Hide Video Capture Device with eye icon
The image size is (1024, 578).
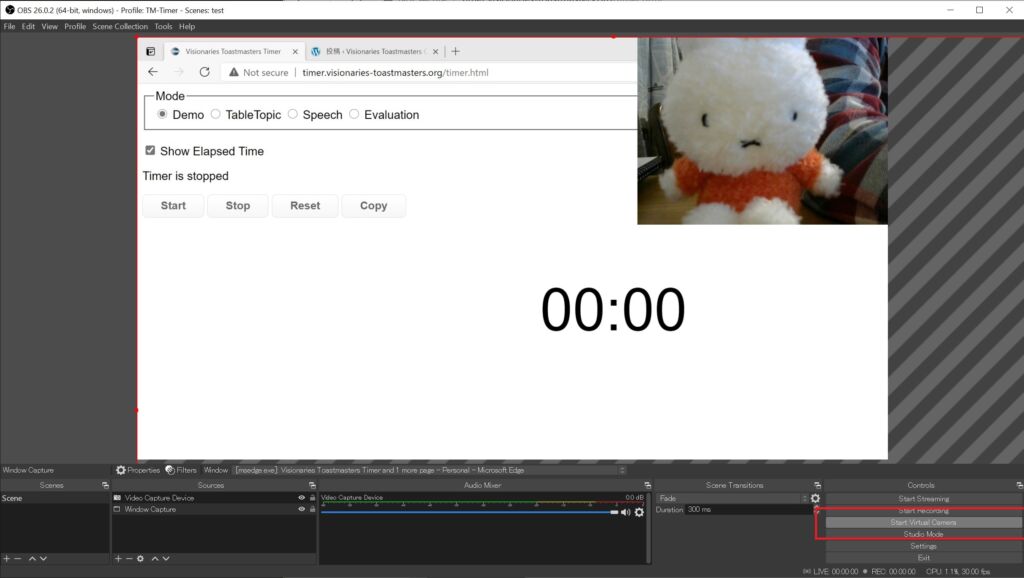click(x=301, y=498)
